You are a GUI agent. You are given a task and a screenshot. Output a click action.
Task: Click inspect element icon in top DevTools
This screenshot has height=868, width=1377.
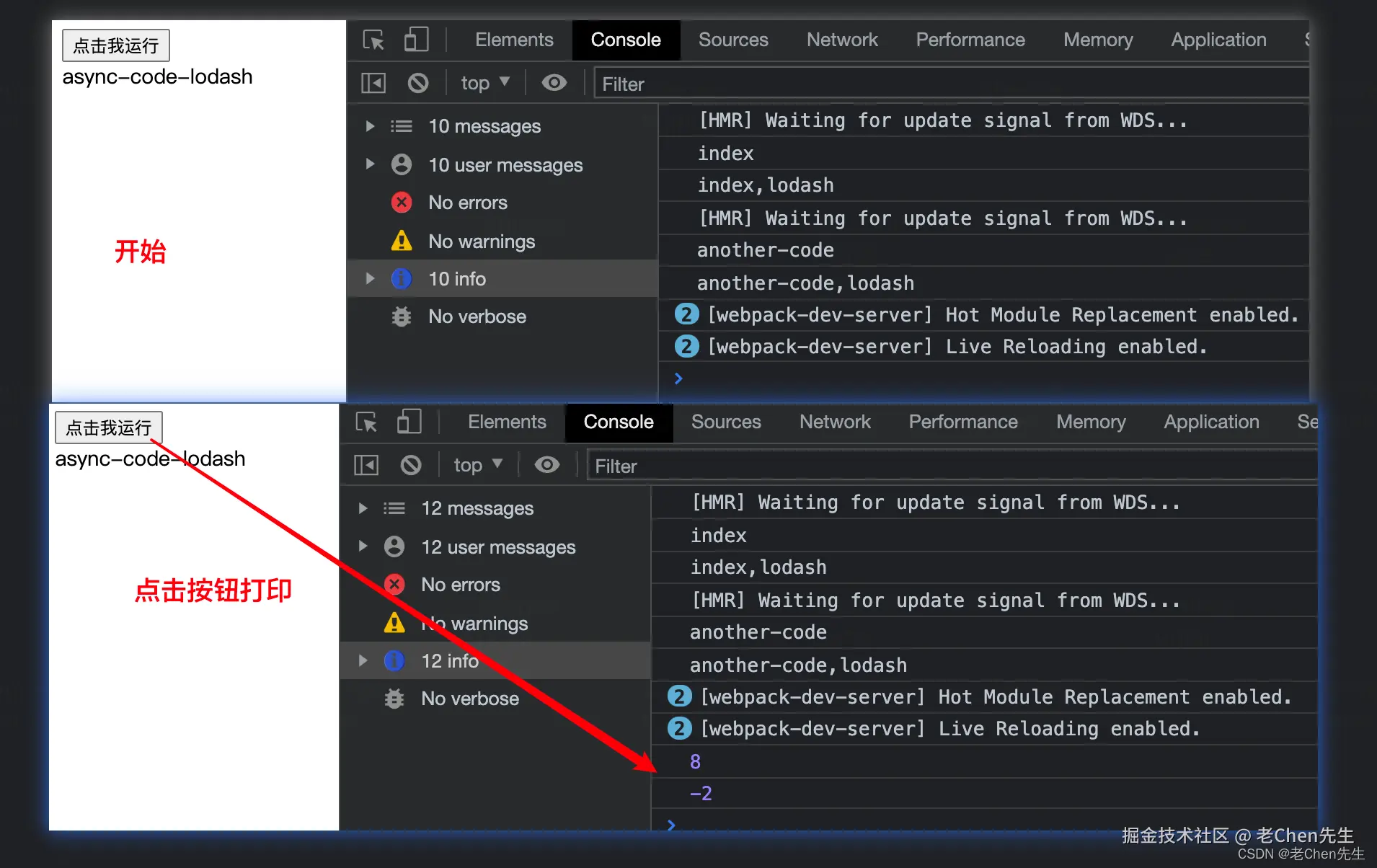[x=373, y=40]
